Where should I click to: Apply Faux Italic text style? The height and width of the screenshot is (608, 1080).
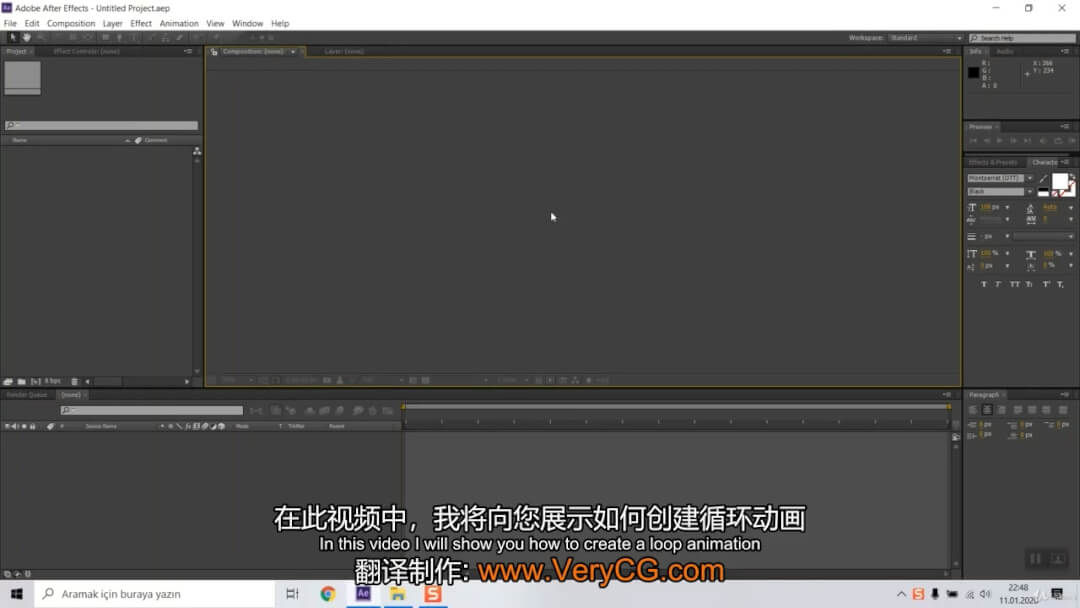(x=998, y=284)
